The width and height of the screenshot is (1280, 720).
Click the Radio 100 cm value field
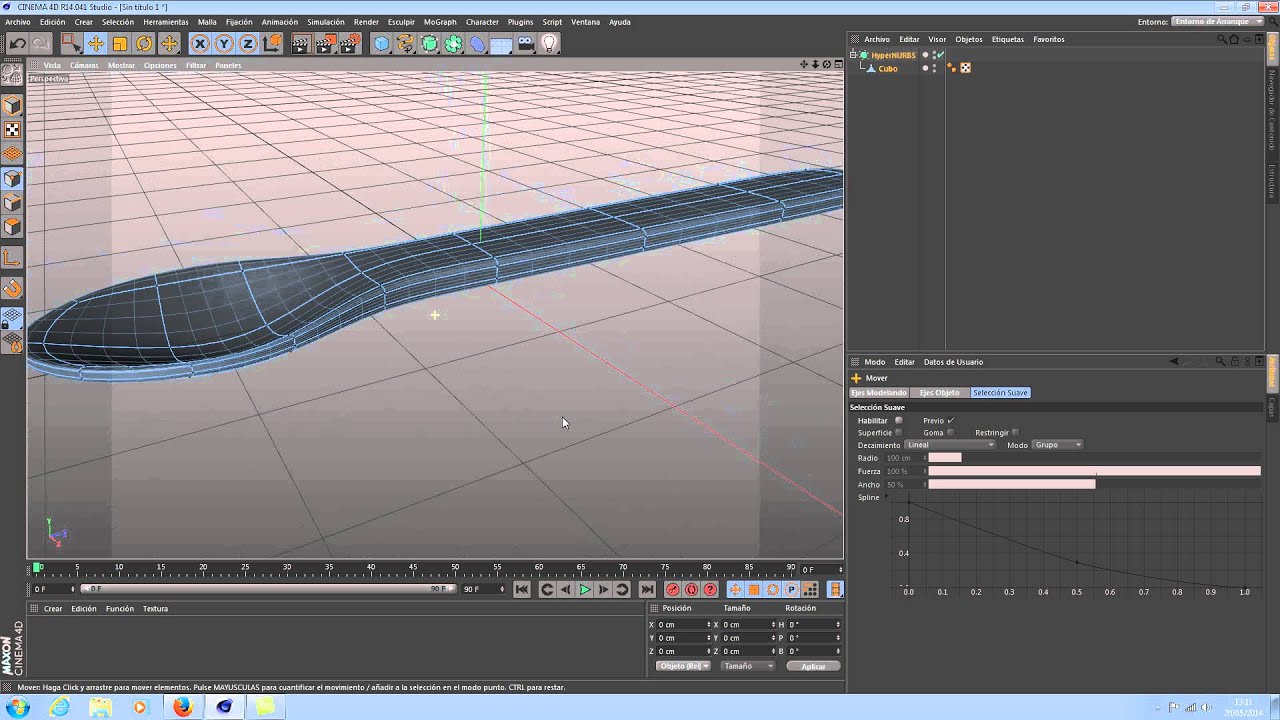click(x=904, y=458)
